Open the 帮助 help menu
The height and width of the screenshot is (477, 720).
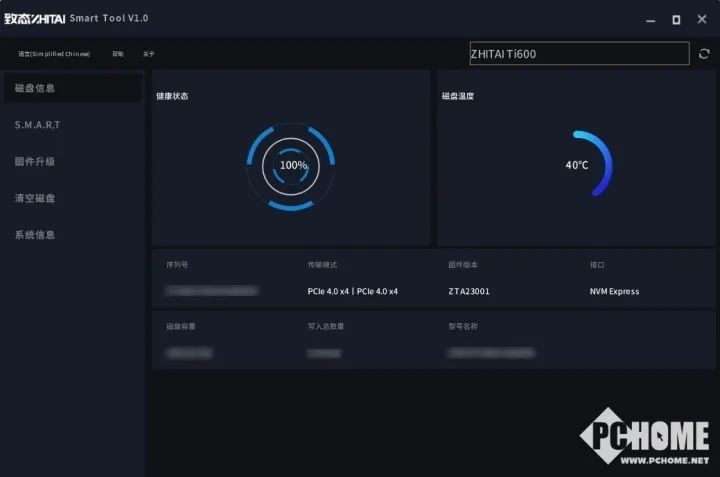pos(118,54)
